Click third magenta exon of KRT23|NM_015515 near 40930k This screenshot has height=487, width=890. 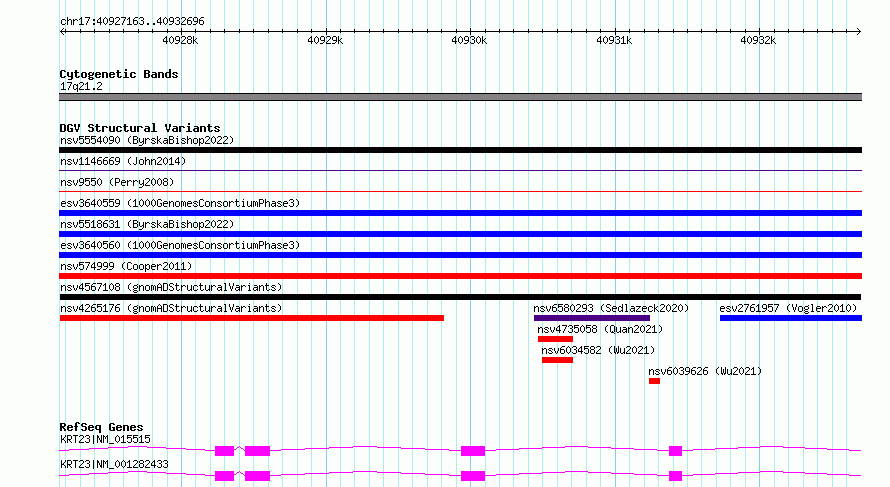(x=473, y=451)
